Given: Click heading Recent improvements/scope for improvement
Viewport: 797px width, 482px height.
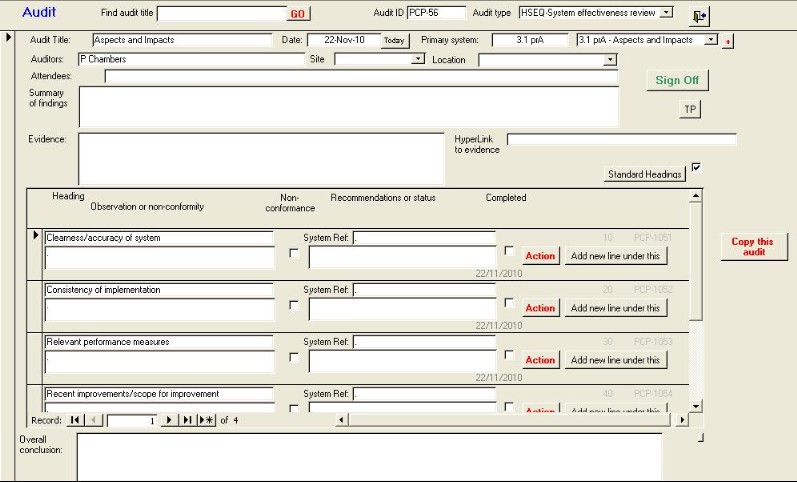Looking at the screenshot, I should [159, 394].
